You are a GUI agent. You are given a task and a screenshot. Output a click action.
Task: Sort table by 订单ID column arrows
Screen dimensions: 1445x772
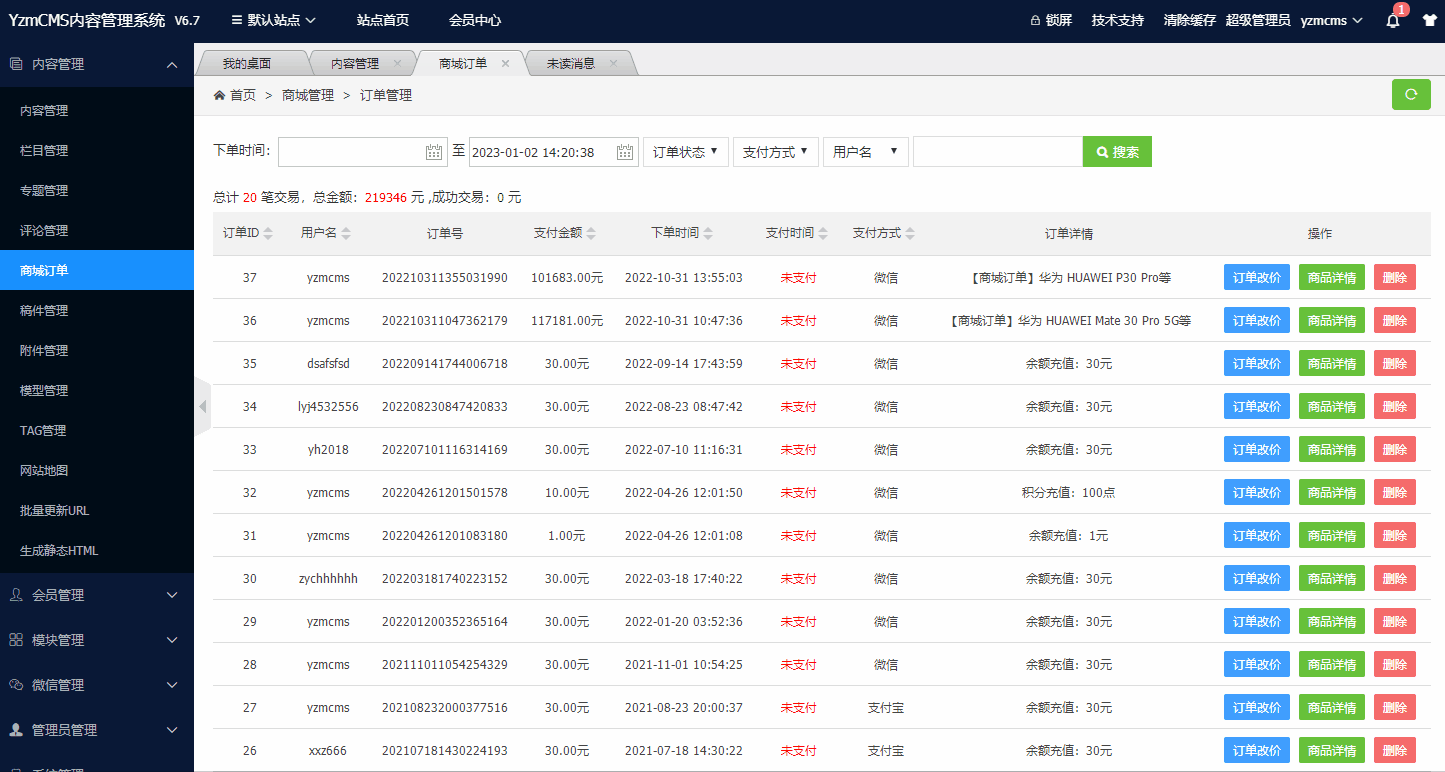tap(267, 233)
